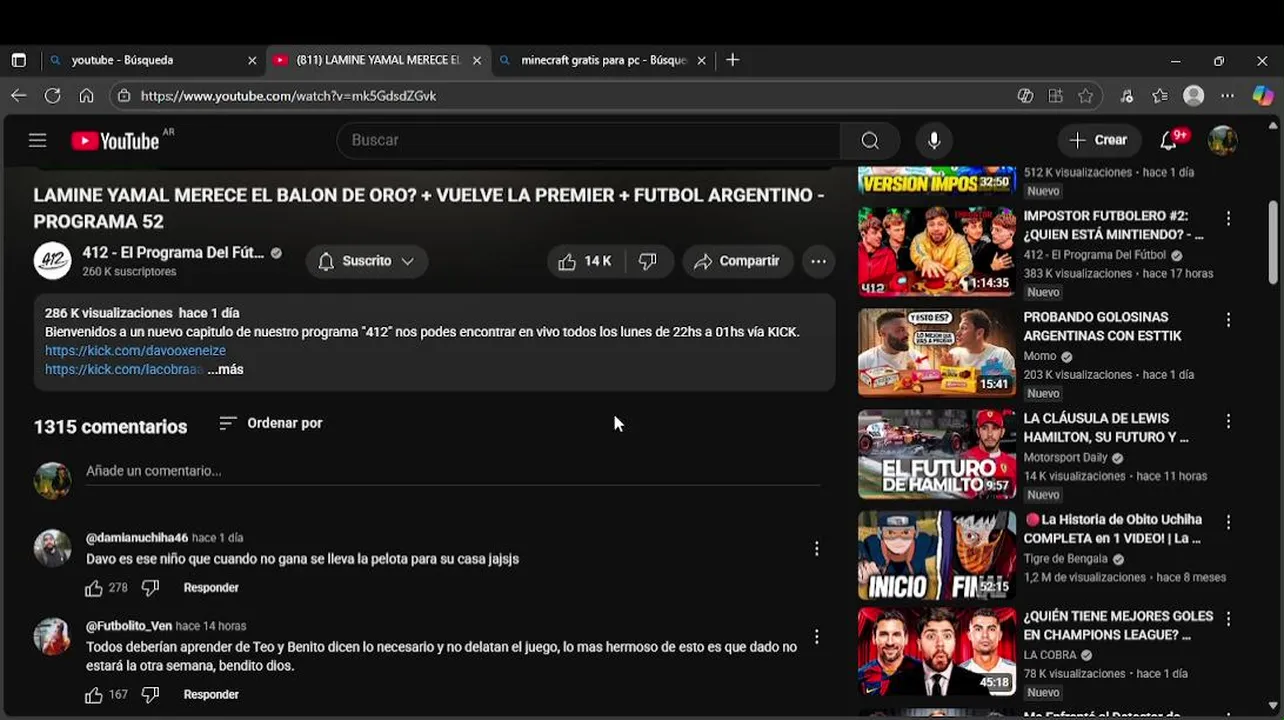Click the search magnifier button
Screen dimensions: 1284x720
(x=870, y=140)
